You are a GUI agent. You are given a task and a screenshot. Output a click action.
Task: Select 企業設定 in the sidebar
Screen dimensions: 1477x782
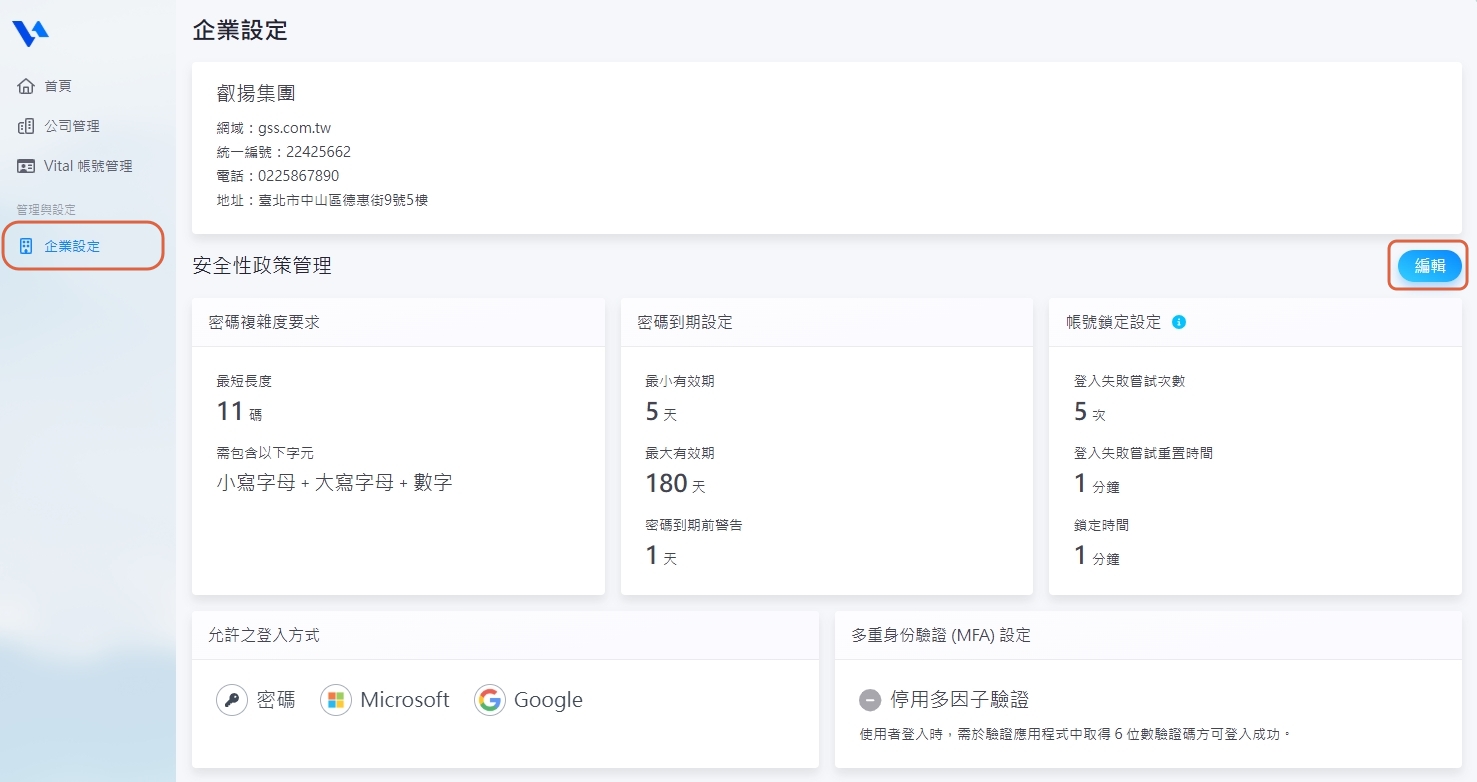[x=72, y=246]
